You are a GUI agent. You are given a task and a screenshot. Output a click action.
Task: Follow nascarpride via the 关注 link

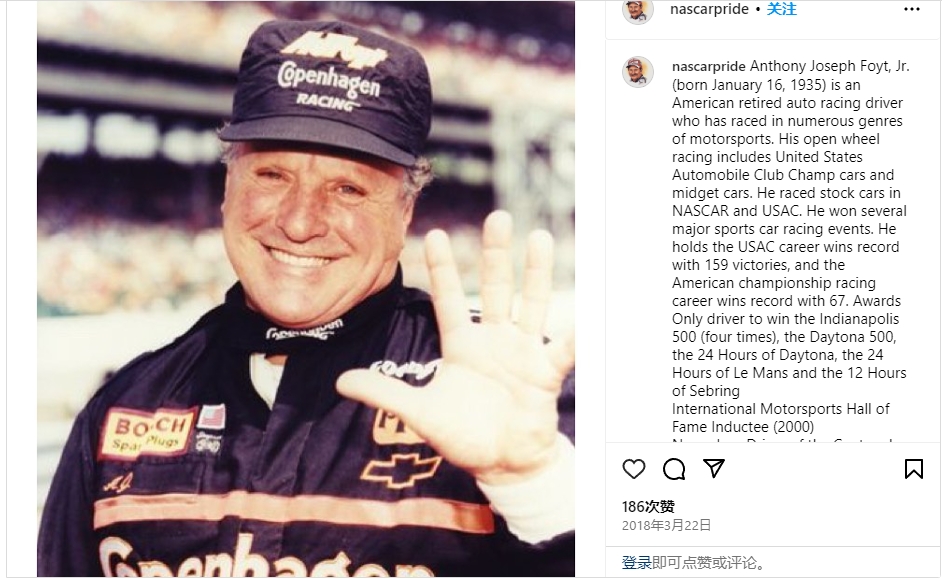click(782, 9)
